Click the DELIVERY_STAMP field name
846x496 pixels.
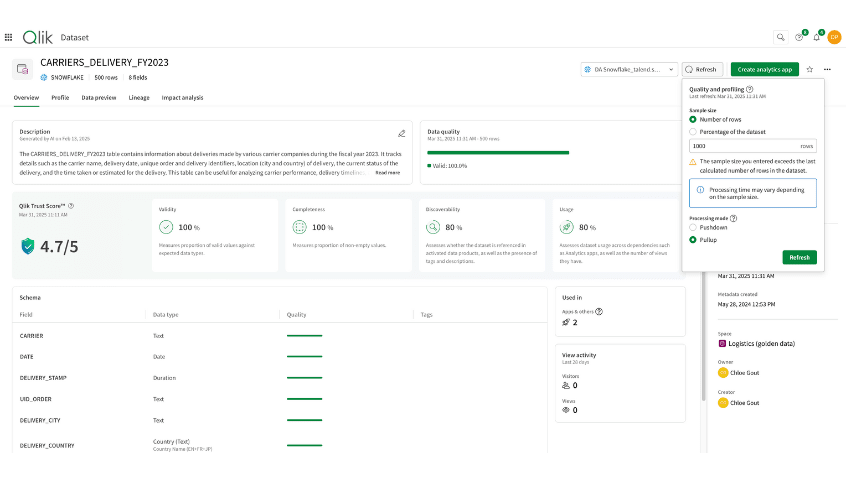click(x=43, y=378)
